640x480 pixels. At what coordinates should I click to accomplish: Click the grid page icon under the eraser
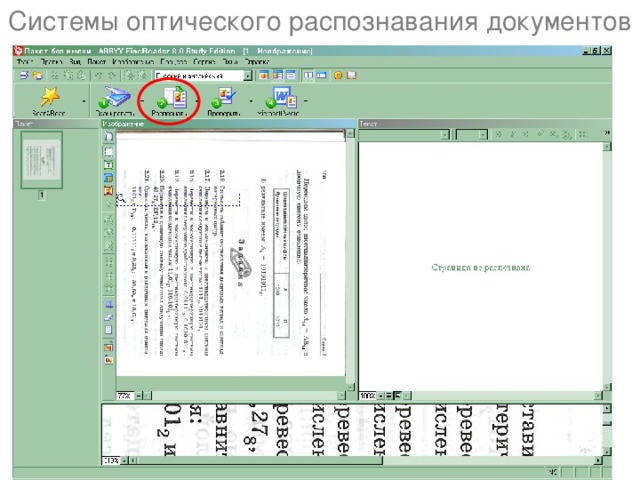[x=109, y=329]
